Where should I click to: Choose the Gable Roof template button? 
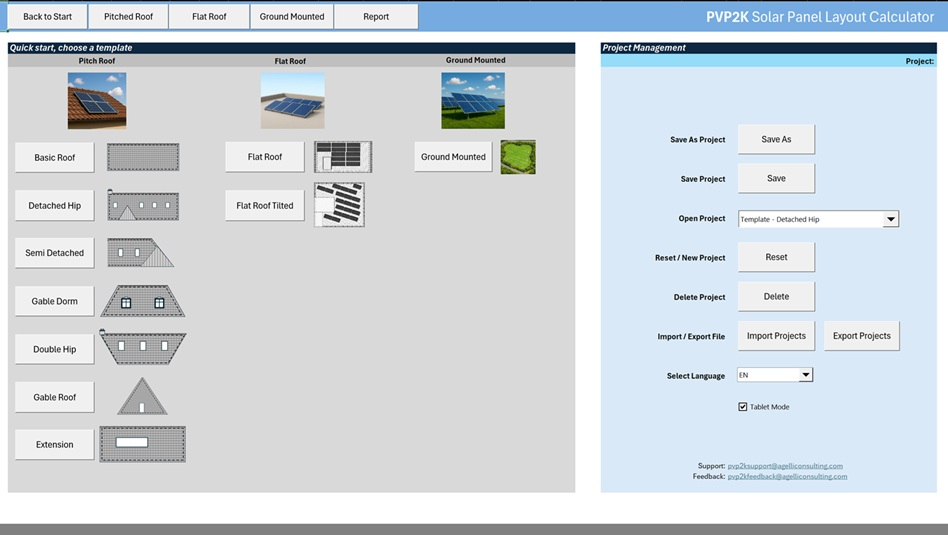click(54, 397)
